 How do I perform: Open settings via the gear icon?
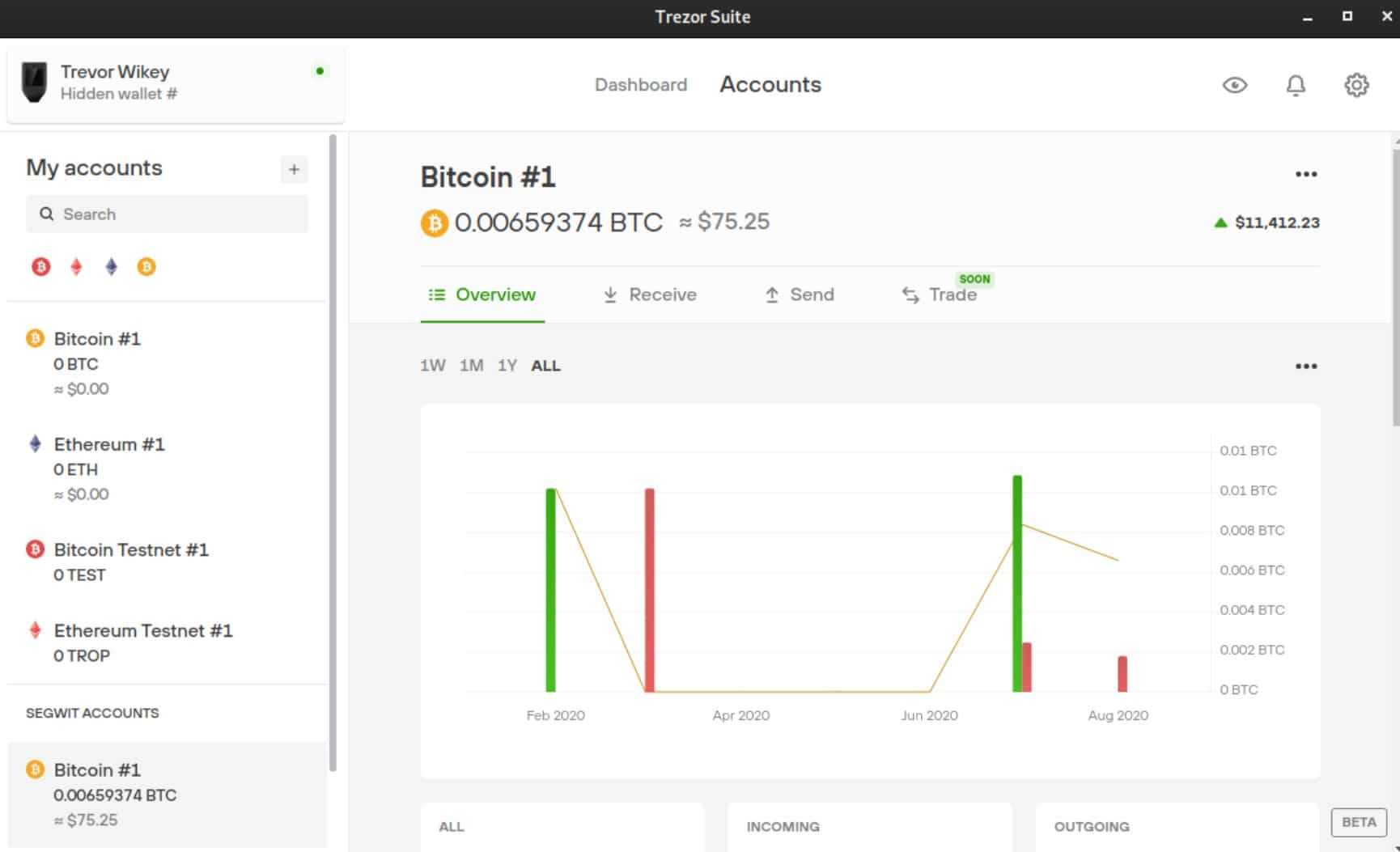[x=1356, y=85]
